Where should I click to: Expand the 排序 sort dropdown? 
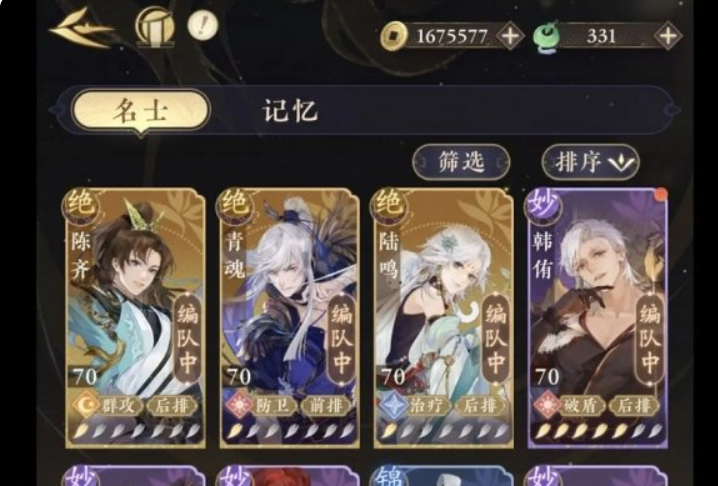[x=590, y=162]
